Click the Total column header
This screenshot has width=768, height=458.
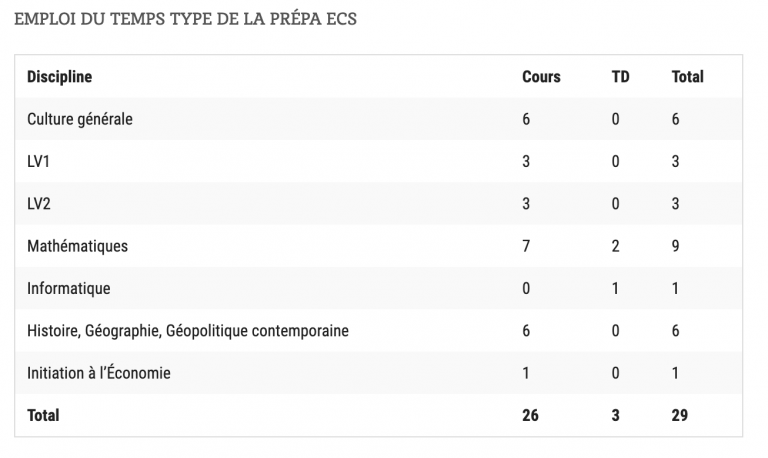[x=687, y=77]
